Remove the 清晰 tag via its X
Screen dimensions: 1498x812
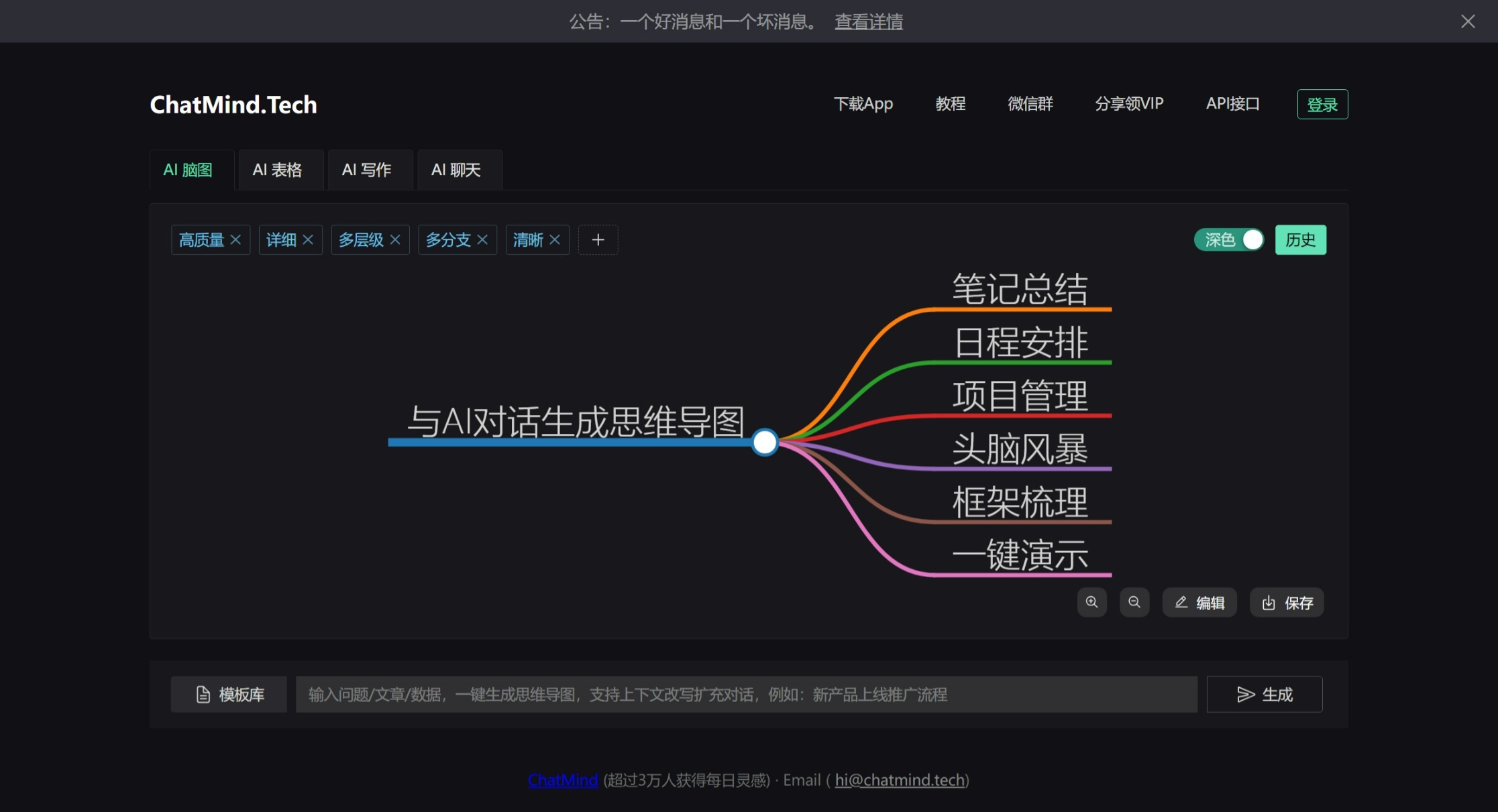click(555, 239)
